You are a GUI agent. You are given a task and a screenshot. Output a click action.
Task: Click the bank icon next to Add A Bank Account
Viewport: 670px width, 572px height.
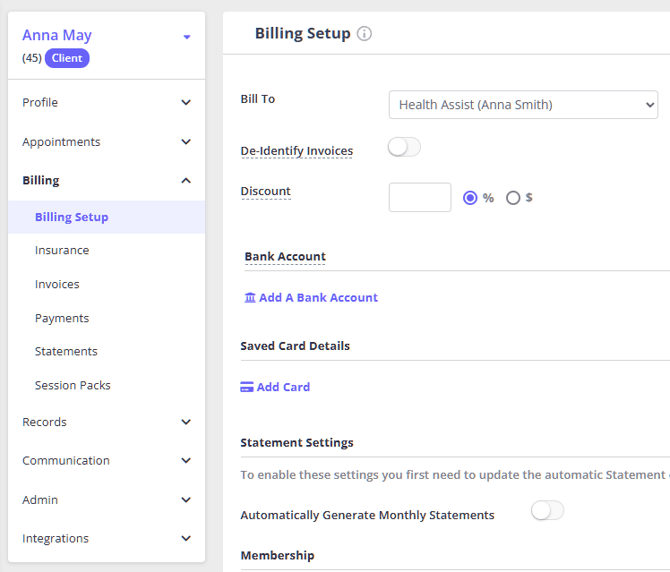pos(250,298)
